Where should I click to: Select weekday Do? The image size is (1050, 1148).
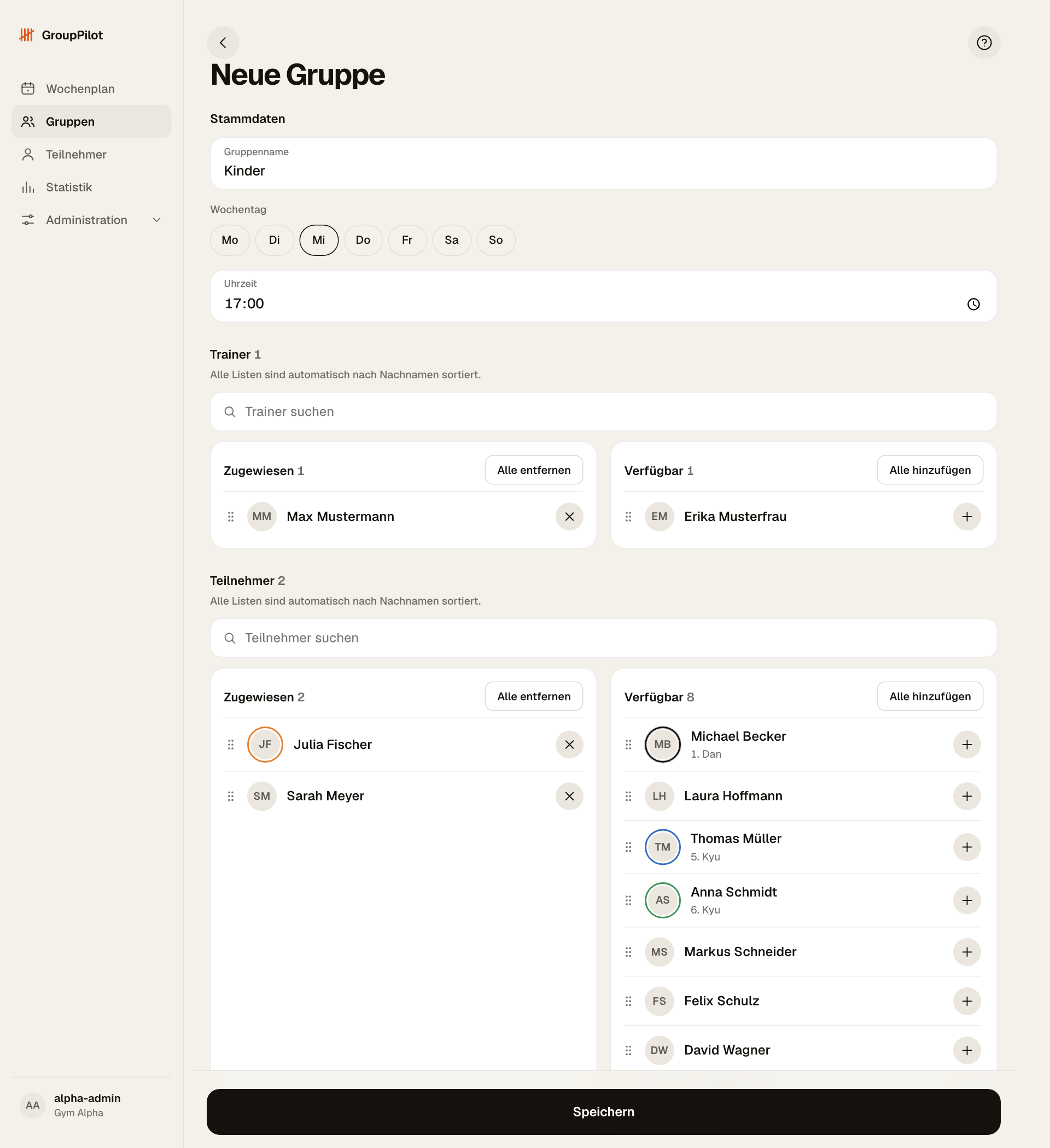pyautogui.click(x=363, y=240)
